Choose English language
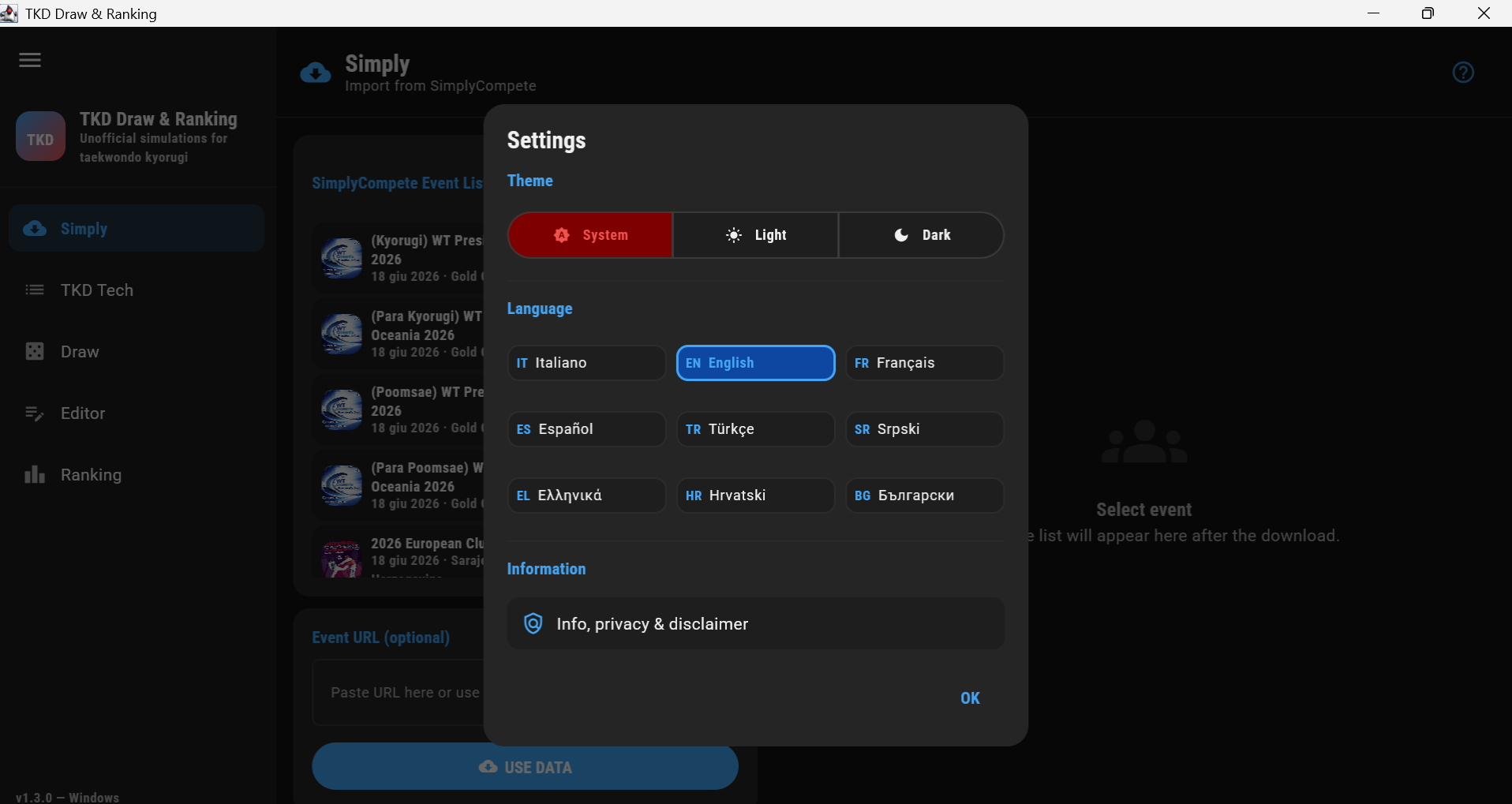The width and height of the screenshot is (1512, 804). click(756, 363)
